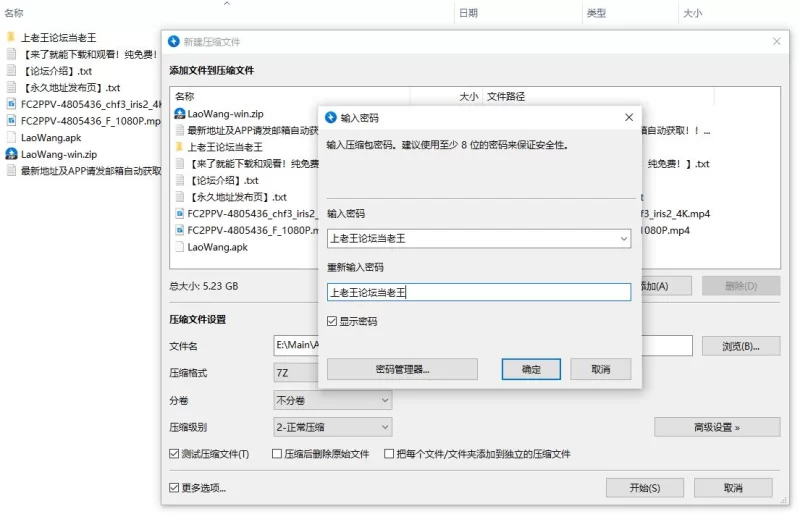Select LaoWang-win.zip icon in Explorer list
The height and width of the screenshot is (522, 800).
(11, 154)
